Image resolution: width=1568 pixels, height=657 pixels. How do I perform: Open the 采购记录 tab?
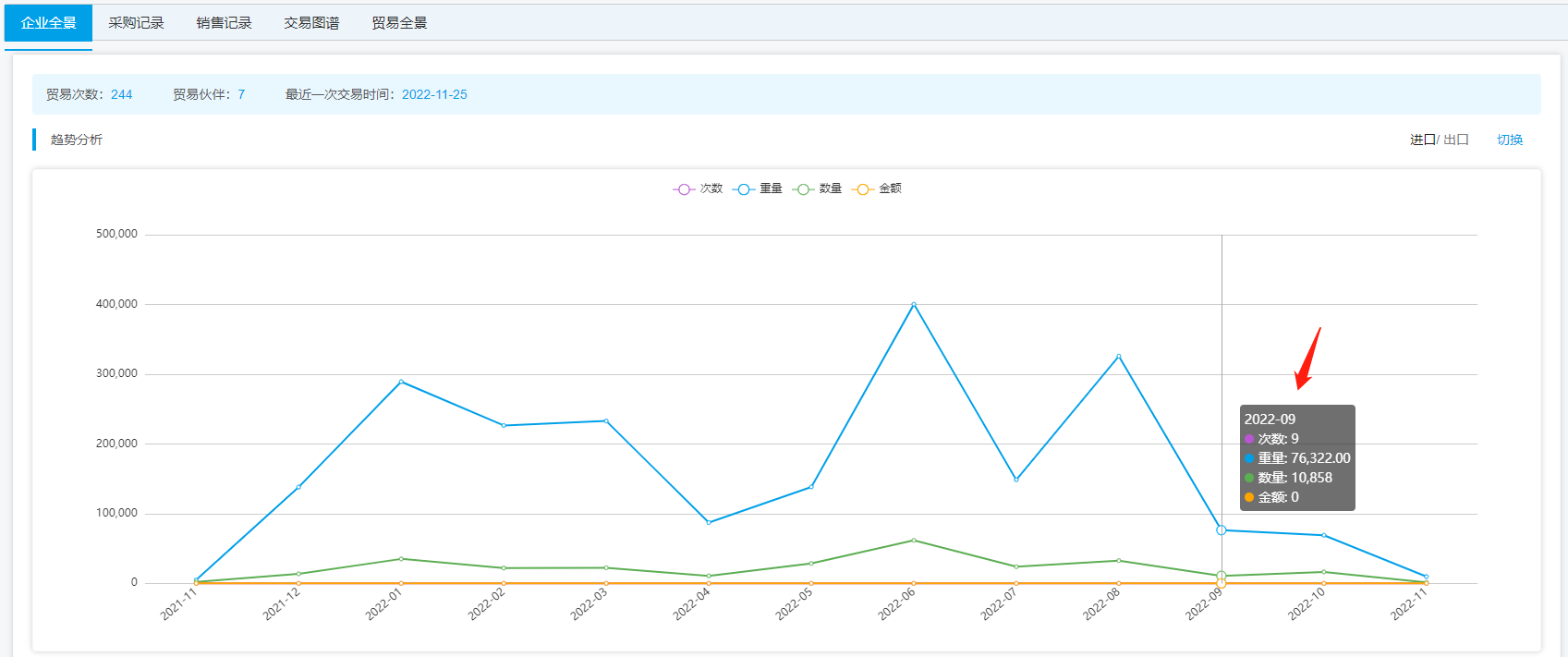coord(136,23)
